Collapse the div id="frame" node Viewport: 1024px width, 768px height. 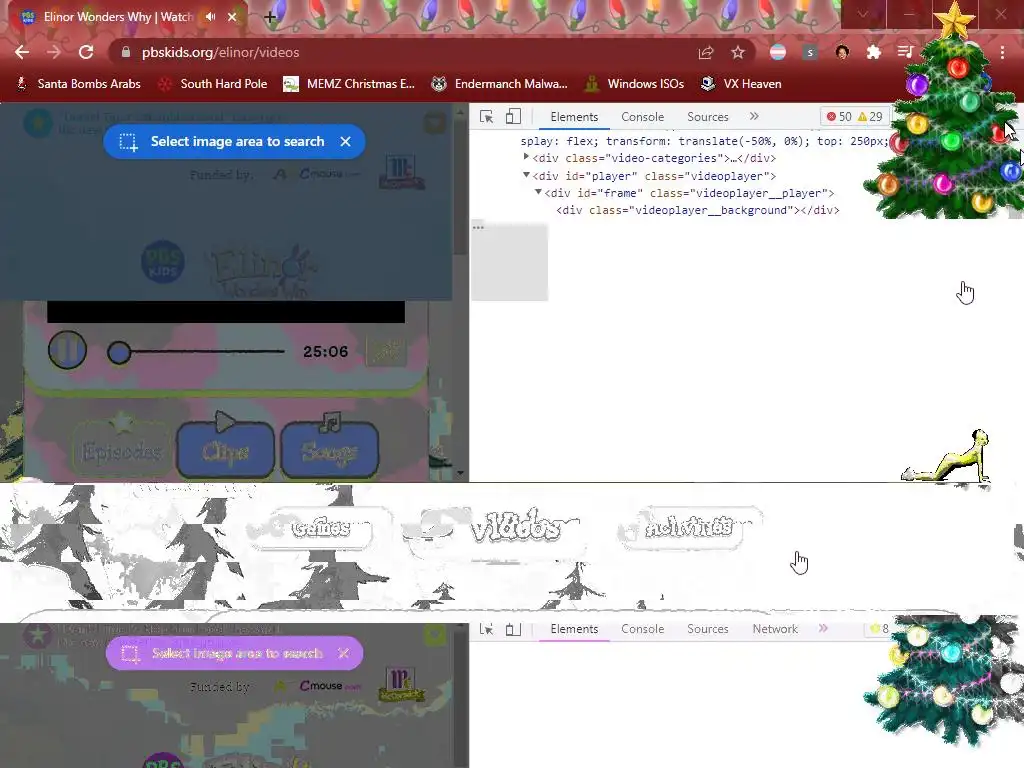pos(538,192)
